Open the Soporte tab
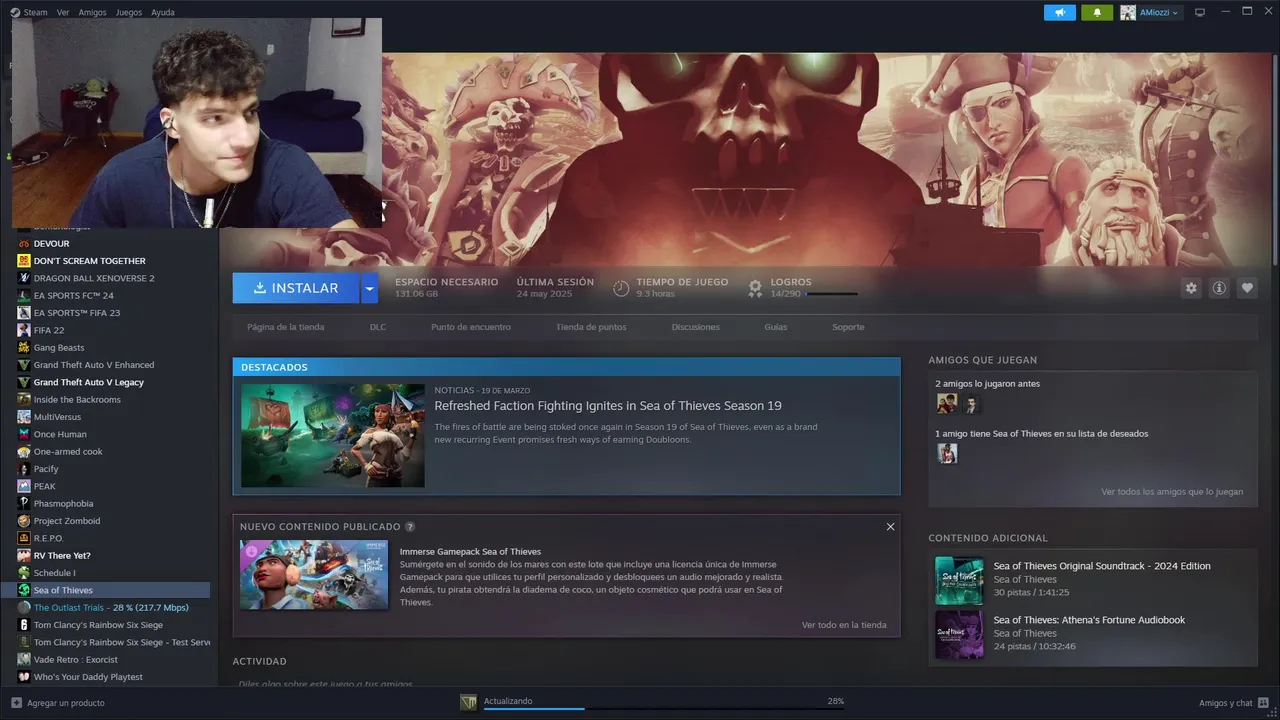Image resolution: width=1280 pixels, height=720 pixels. coord(848,327)
